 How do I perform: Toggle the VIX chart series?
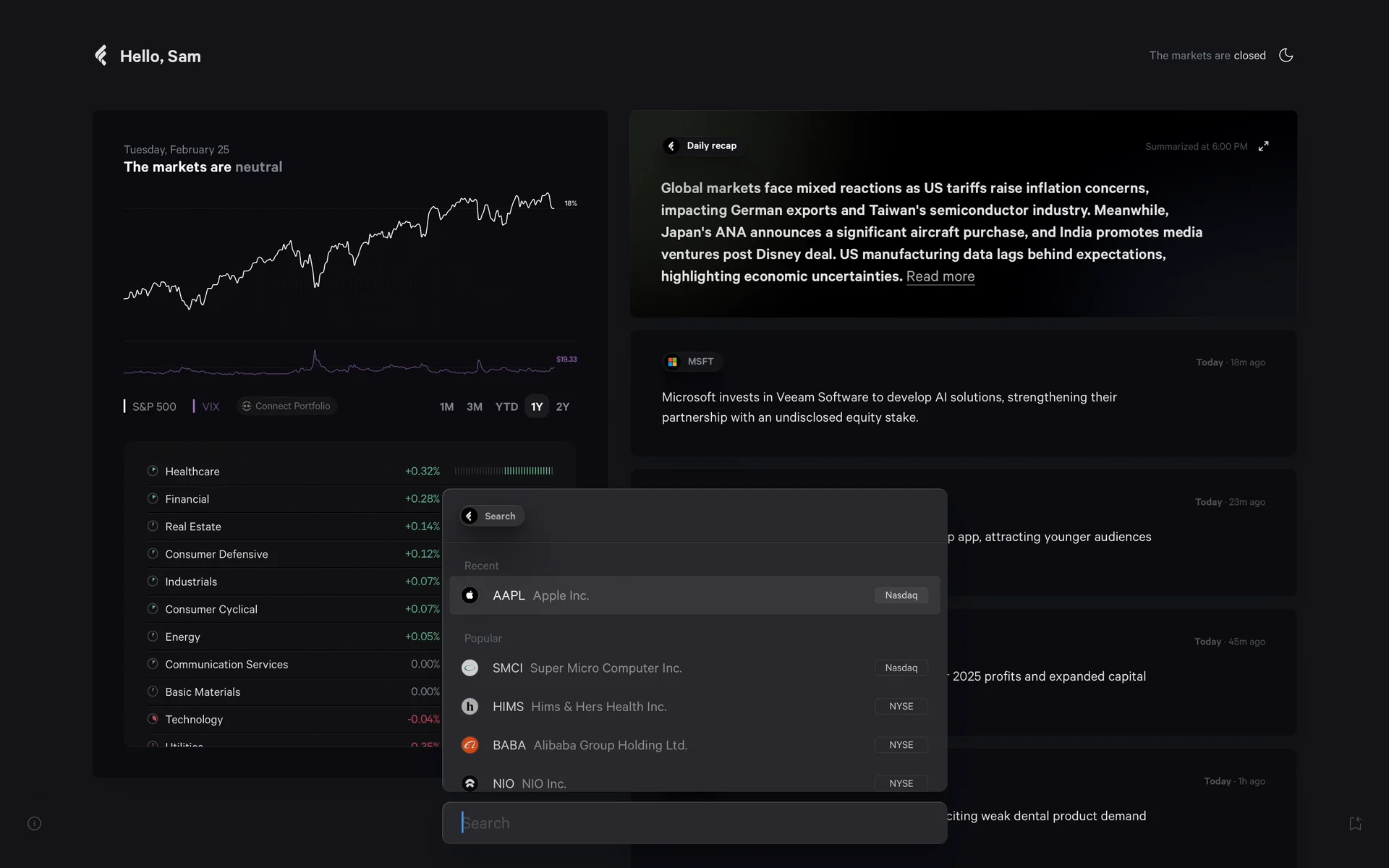(x=207, y=407)
